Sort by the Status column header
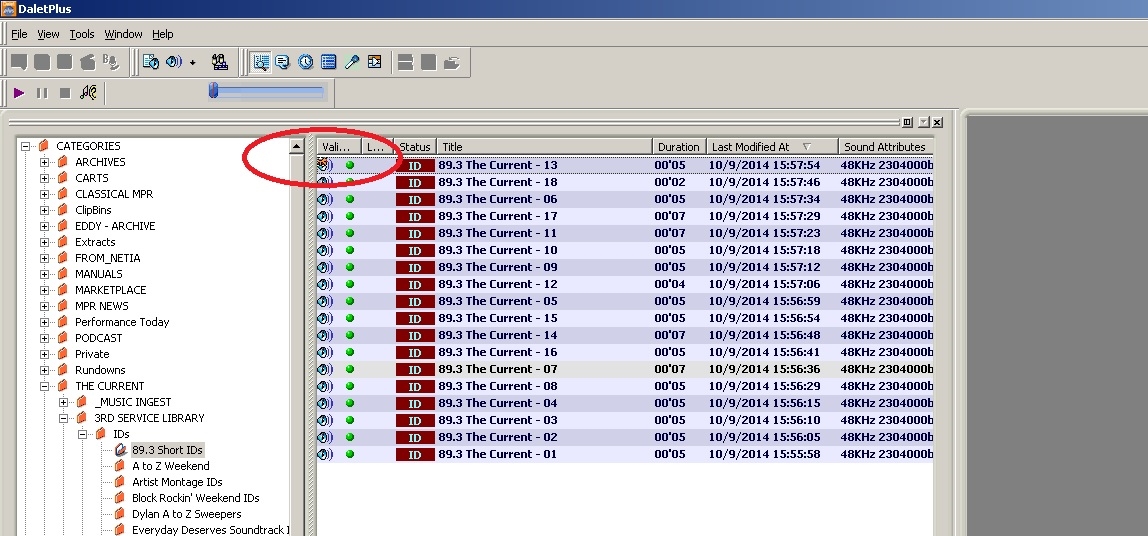The width and height of the screenshot is (1148, 536). coord(415,146)
